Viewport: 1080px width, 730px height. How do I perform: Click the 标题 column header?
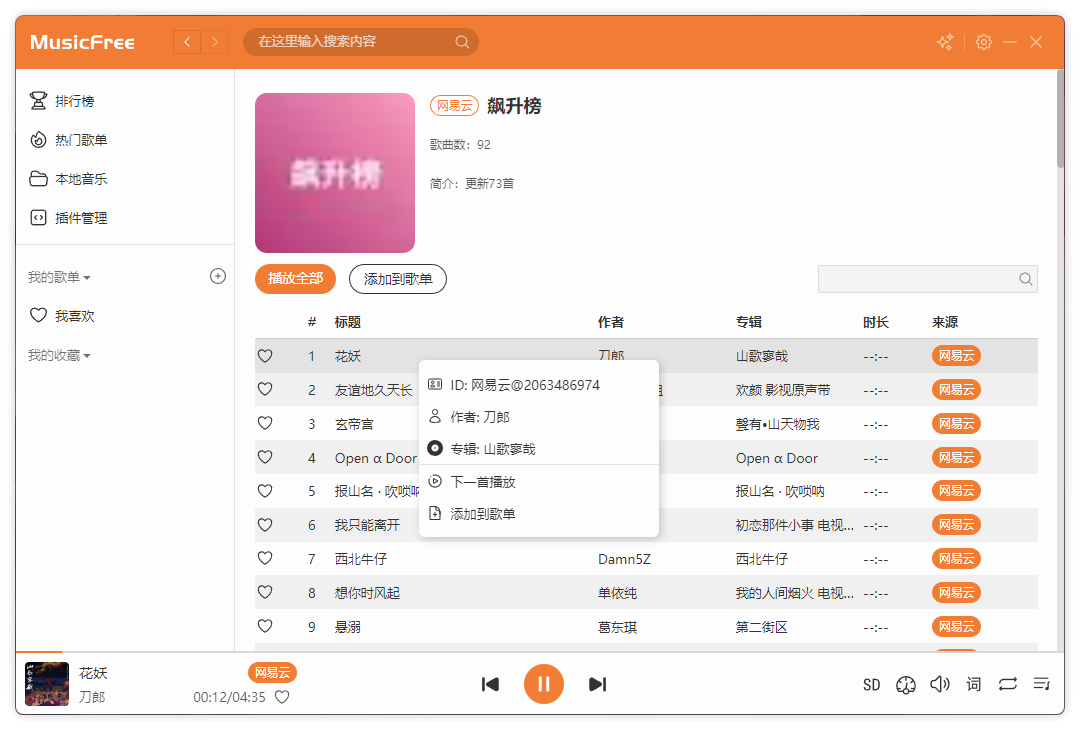[x=347, y=322]
